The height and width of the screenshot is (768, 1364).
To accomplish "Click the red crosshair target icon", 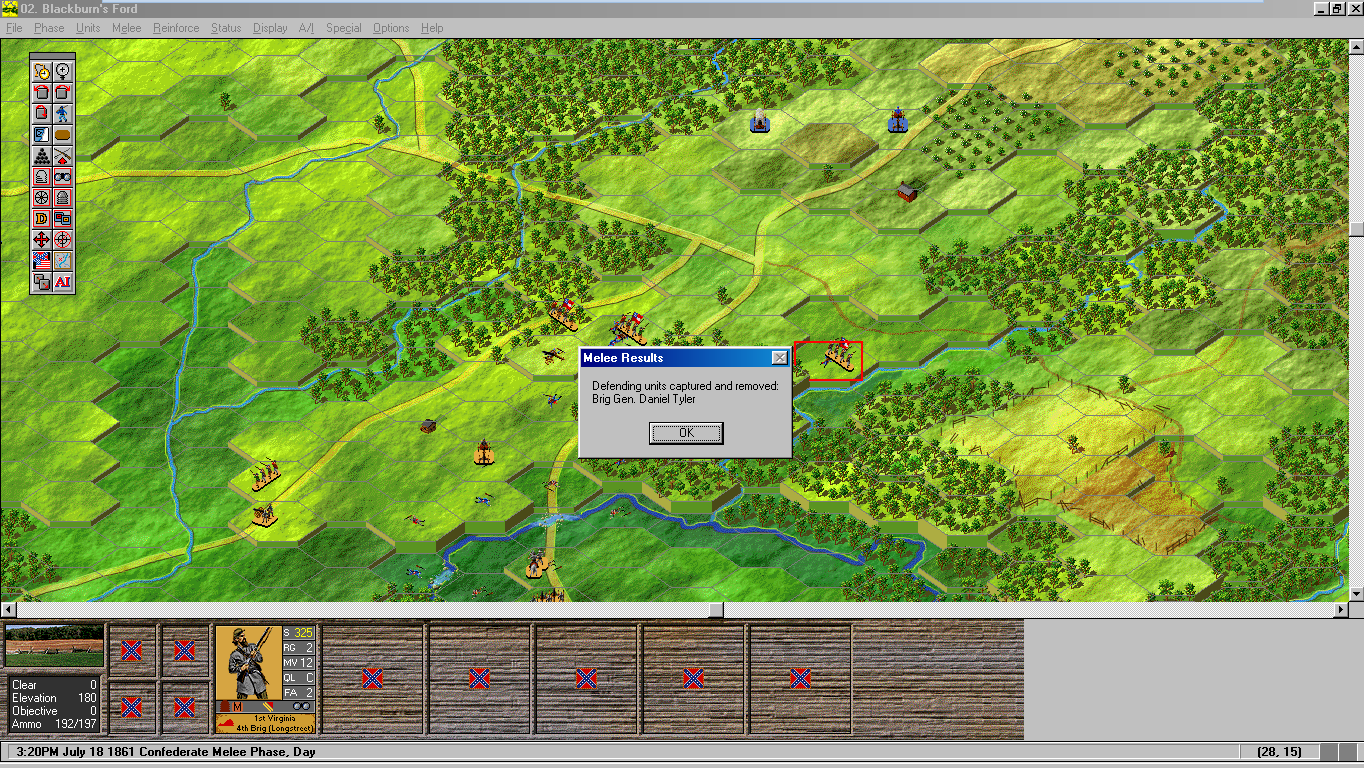I will [62, 239].
